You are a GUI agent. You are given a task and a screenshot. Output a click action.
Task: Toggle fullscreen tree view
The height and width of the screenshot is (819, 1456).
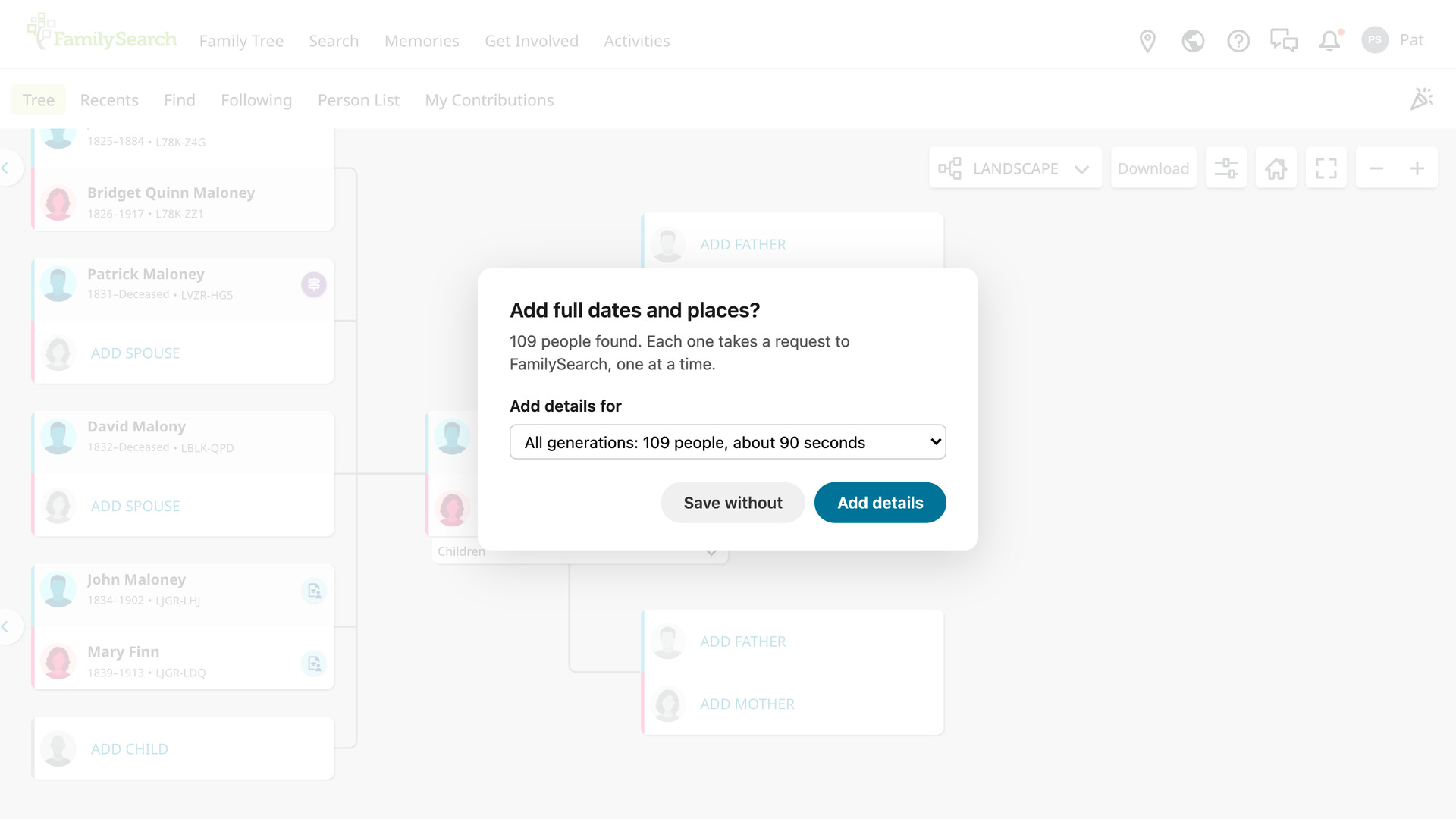pos(1326,168)
